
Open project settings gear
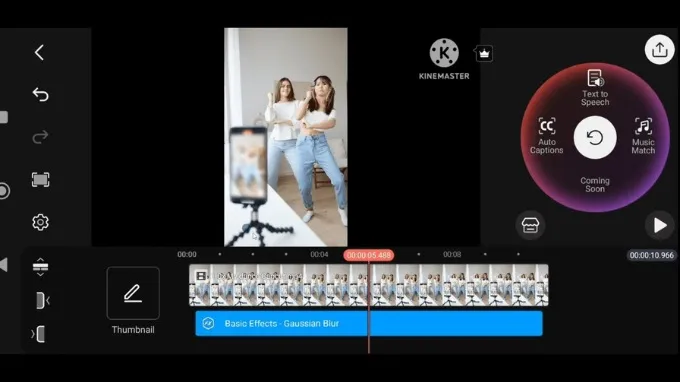40,222
